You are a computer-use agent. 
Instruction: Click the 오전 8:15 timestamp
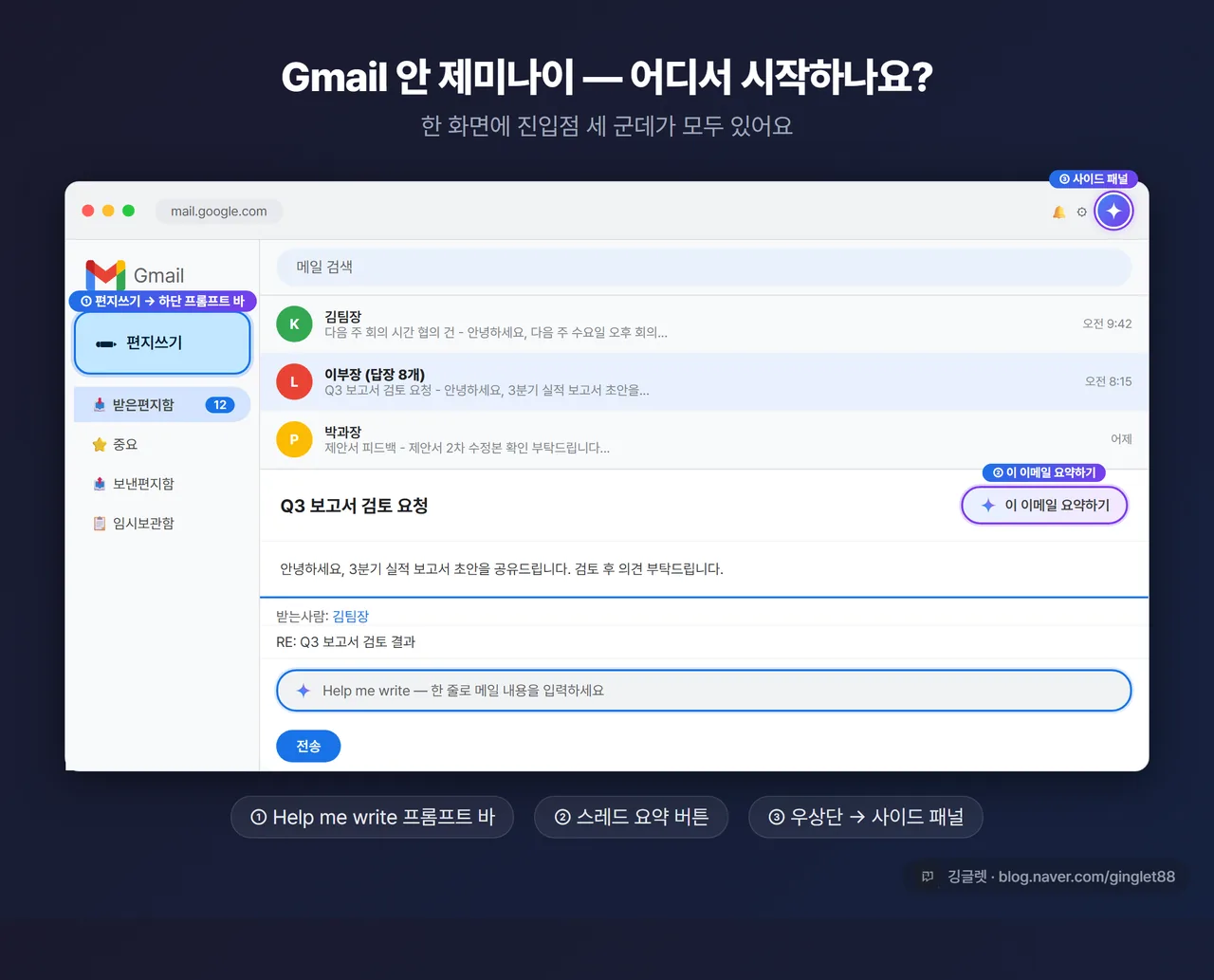pyautogui.click(x=1108, y=381)
